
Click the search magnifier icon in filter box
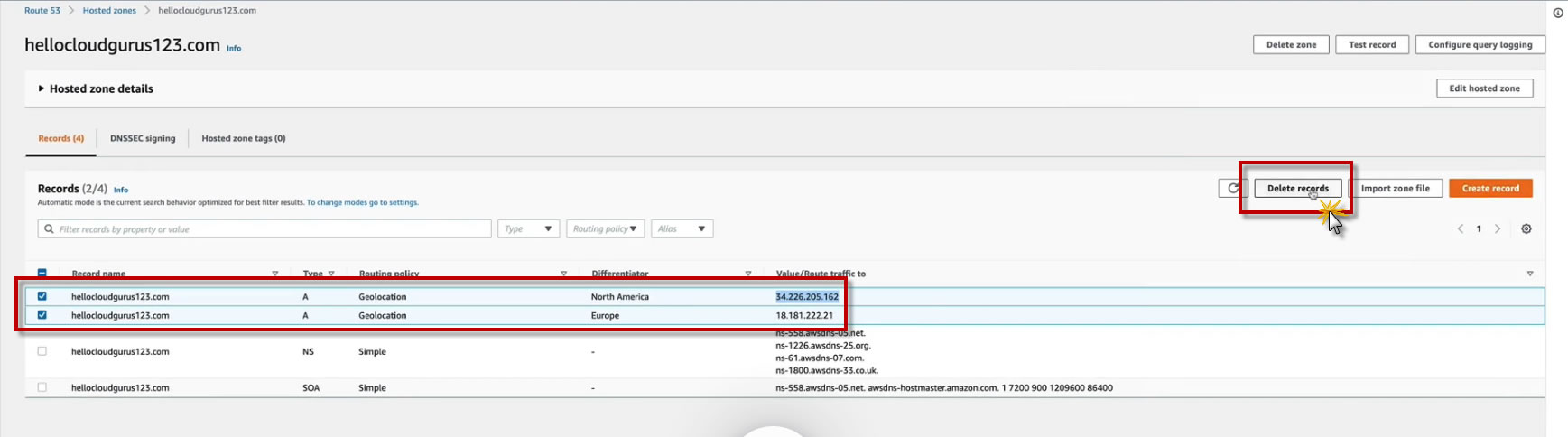[x=49, y=229]
